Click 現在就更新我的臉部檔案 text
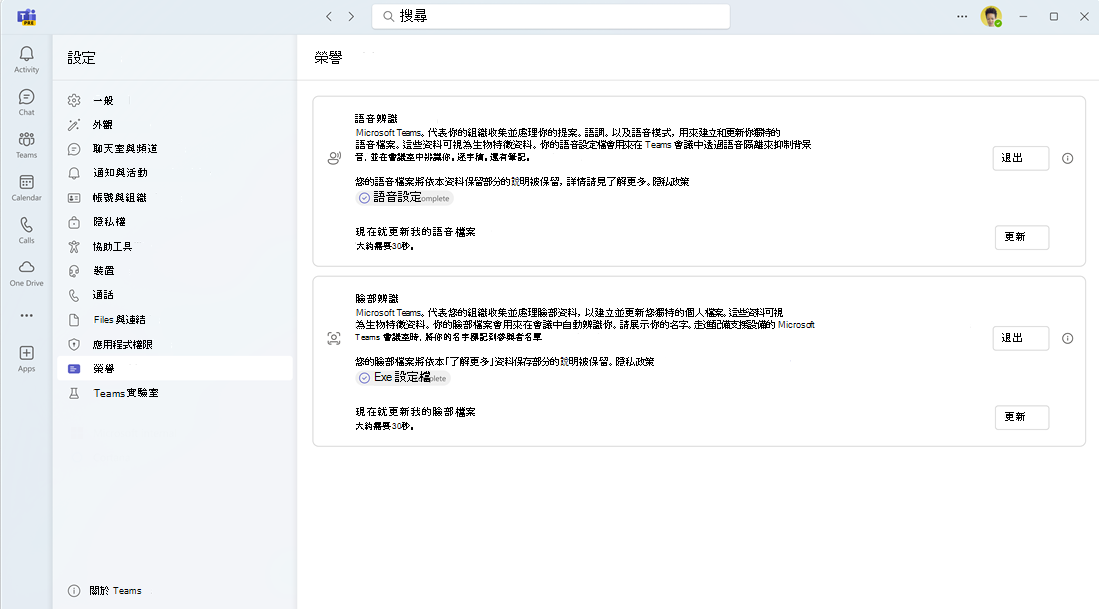The image size is (1099, 609). [416, 412]
